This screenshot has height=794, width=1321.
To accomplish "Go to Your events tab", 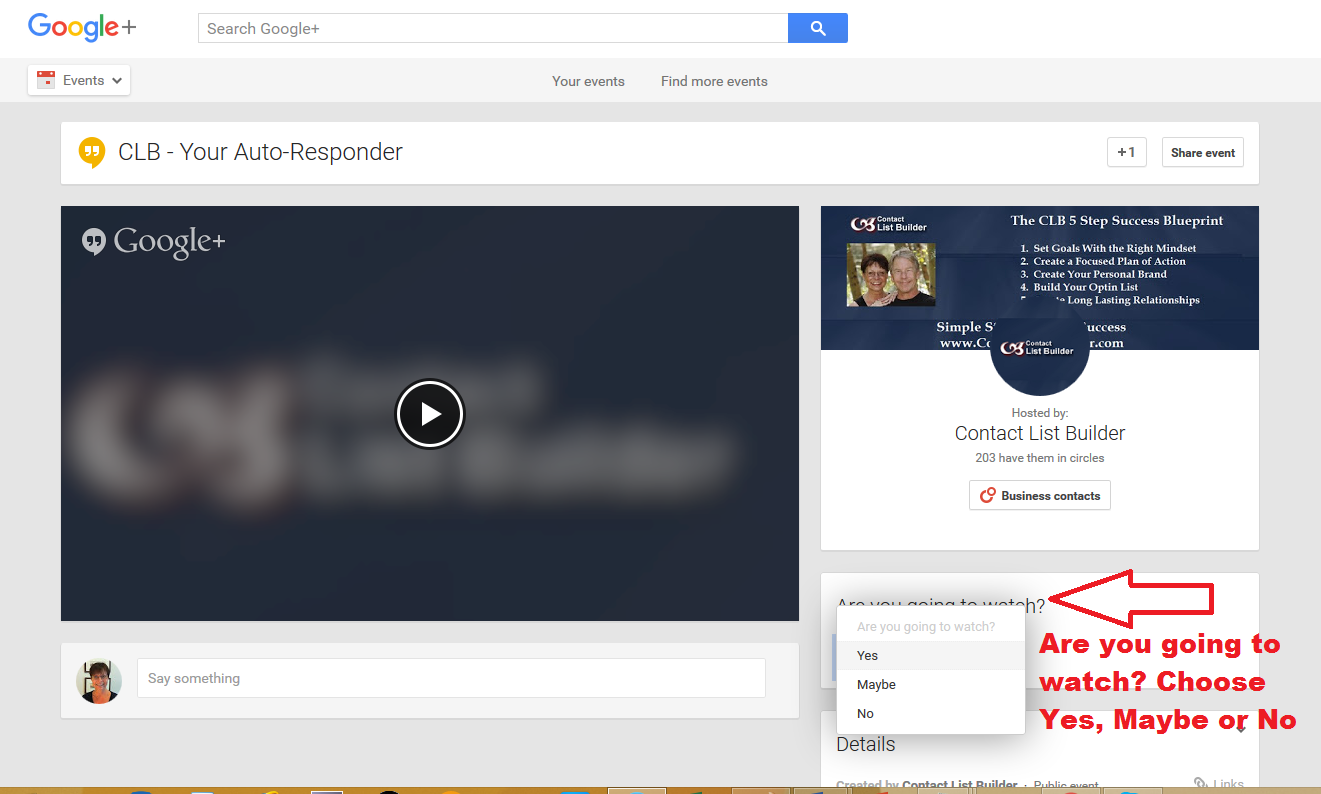I will [588, 81].
